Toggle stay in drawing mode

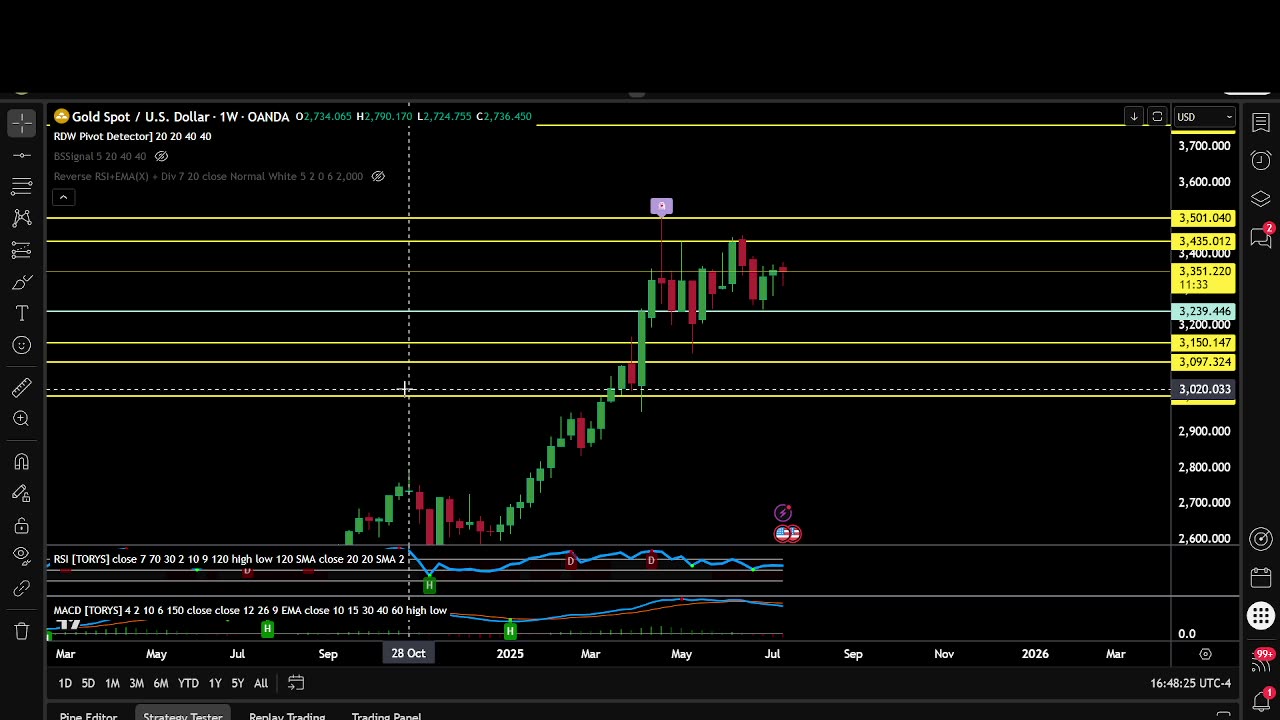21,493
